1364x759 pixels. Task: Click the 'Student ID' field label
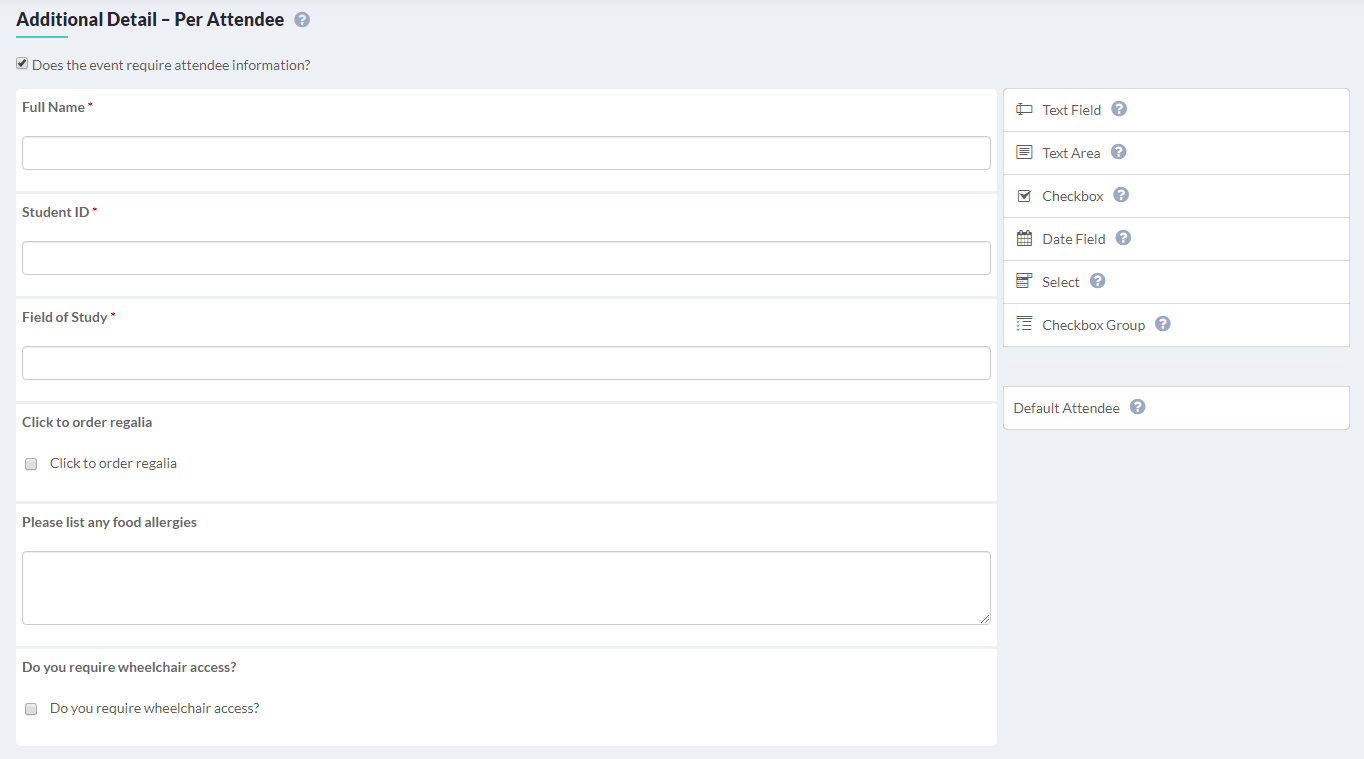(56, 212)
